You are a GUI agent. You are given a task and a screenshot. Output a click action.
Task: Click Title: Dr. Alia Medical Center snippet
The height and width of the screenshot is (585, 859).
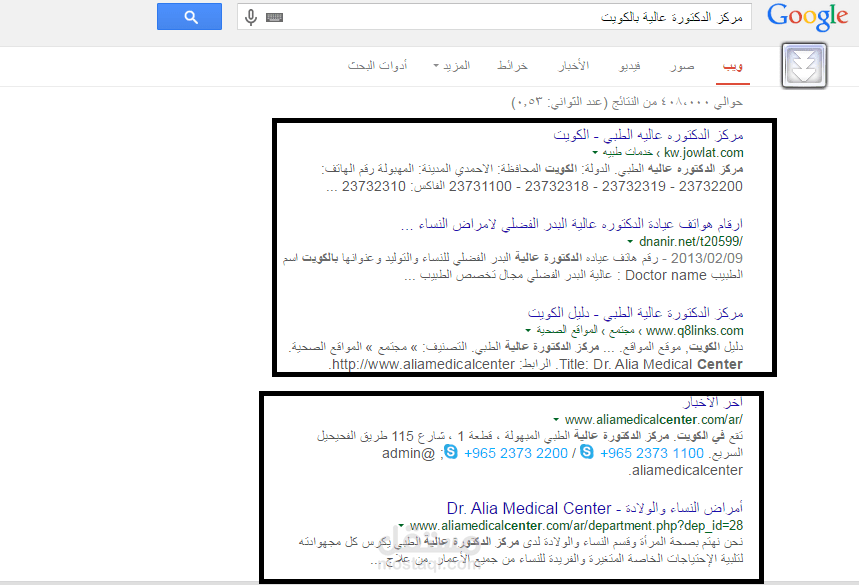pos(650,364)
